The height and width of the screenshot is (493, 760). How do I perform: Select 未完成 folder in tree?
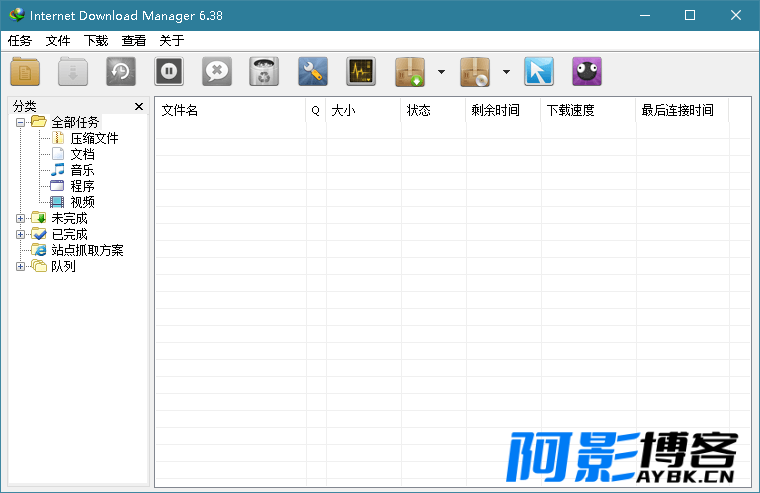click(69, 218)
